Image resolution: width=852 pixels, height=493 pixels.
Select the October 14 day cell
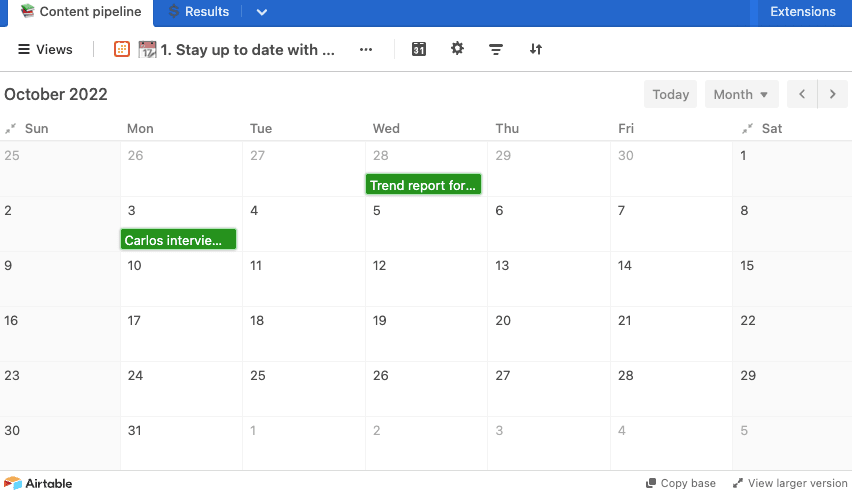pos(672,279)
